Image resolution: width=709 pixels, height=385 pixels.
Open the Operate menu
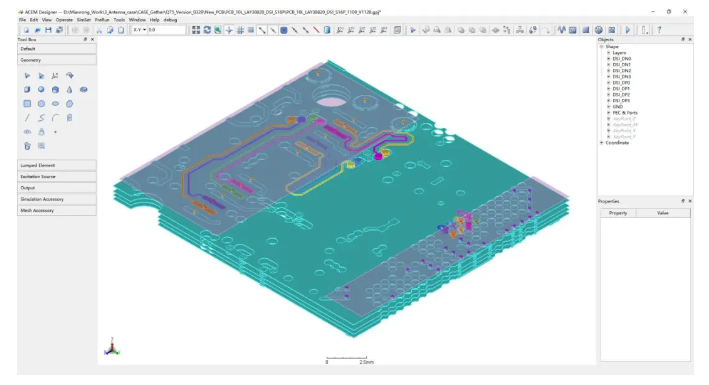pos(64,20)
